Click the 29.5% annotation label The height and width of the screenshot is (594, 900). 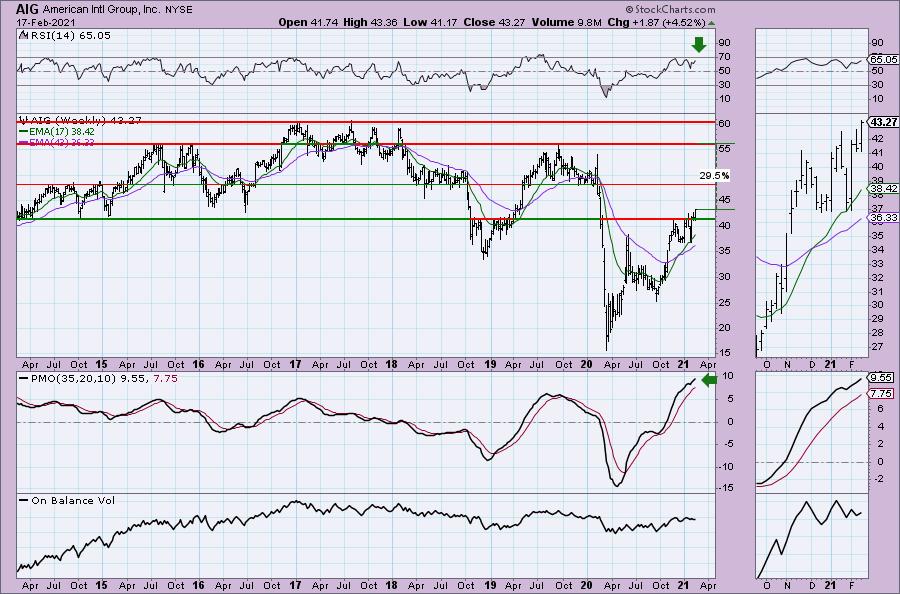(x=715, y=176)
